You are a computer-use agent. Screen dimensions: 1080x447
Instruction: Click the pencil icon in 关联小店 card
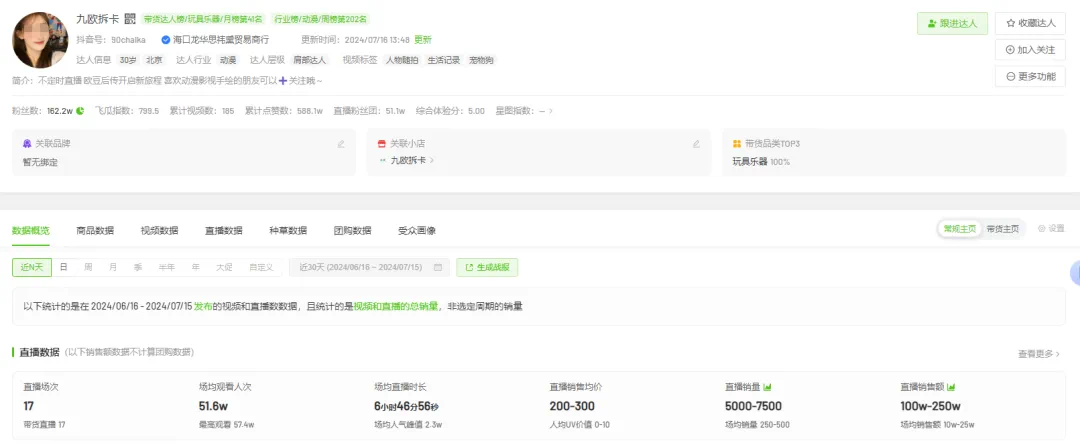click(696, 144)
